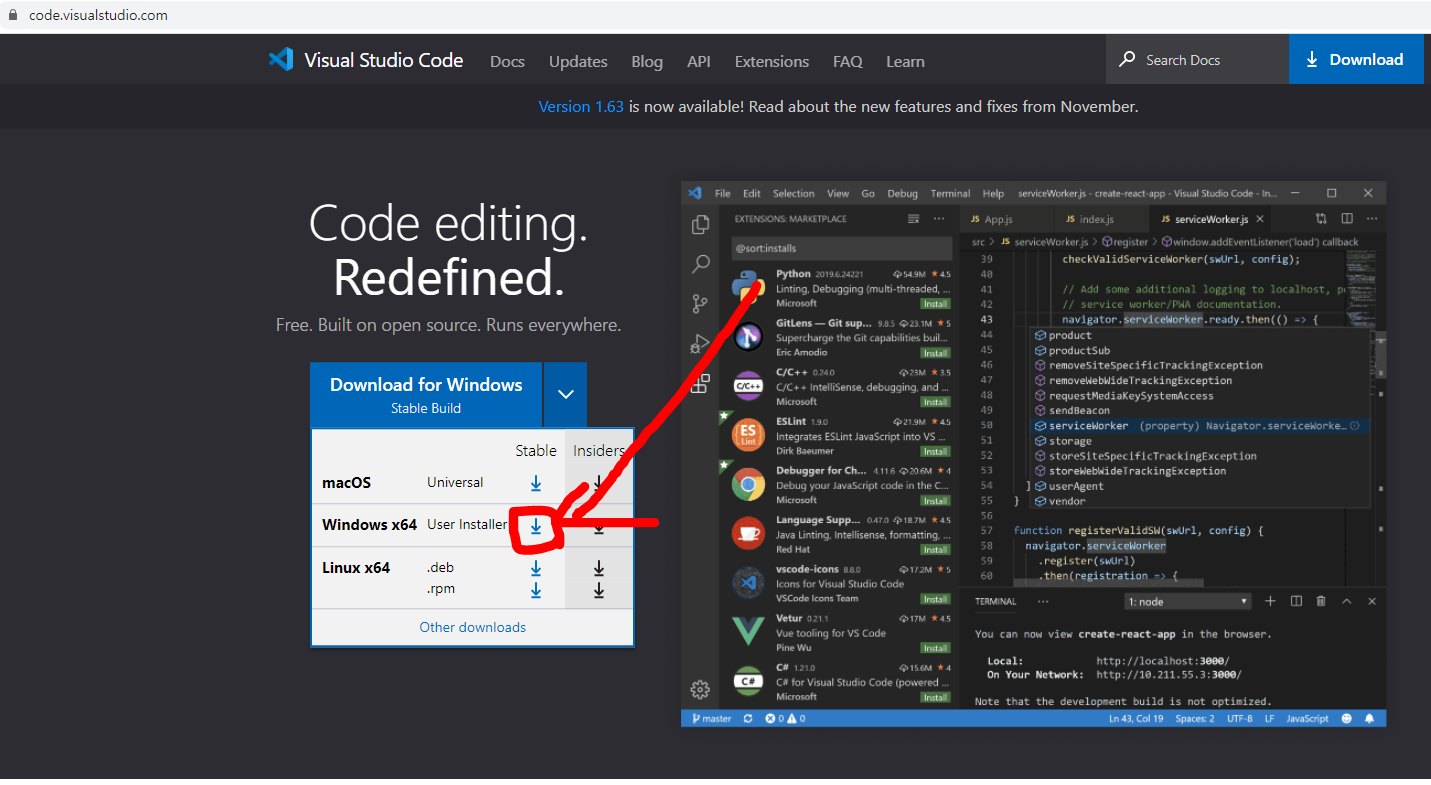Click the clear extensions filter icon
1431x785 pixels.
coord(913,218)
